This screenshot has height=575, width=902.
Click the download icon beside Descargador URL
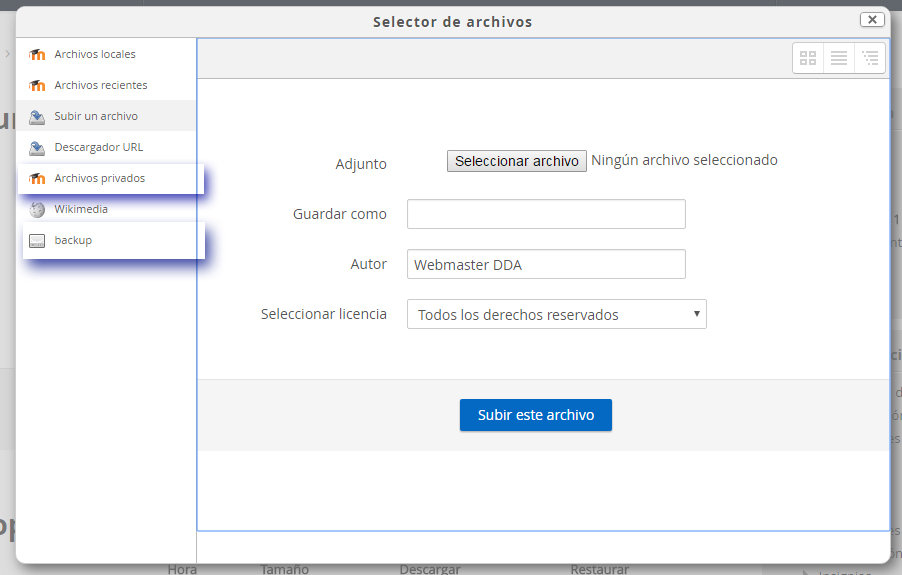coord(37,148)
